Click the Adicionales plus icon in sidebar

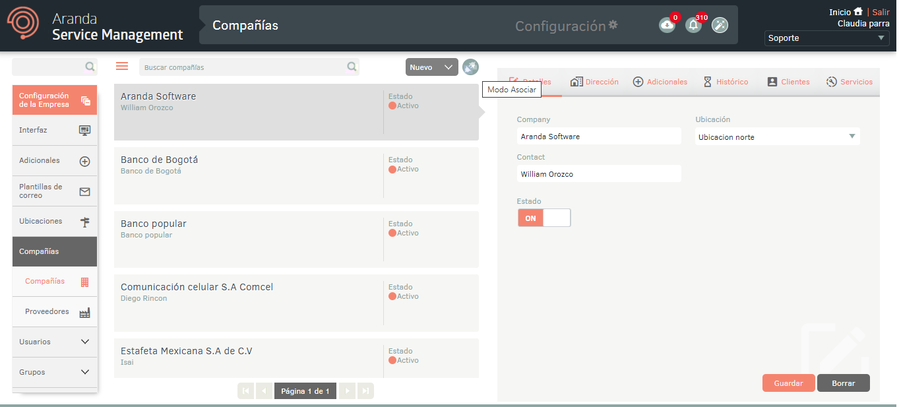[84, 161]
